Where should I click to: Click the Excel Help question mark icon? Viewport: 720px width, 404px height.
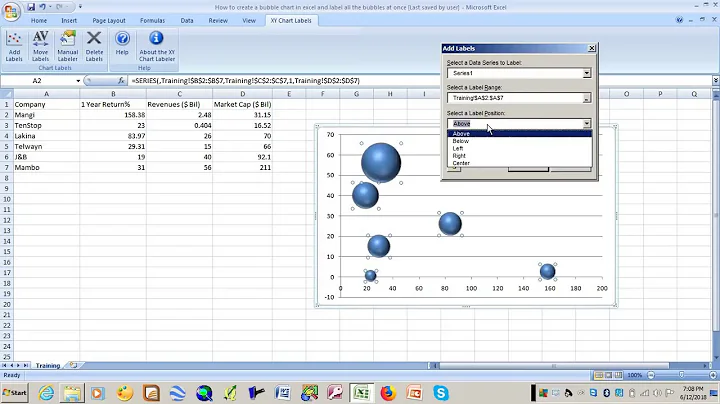[x=679, y=20]
